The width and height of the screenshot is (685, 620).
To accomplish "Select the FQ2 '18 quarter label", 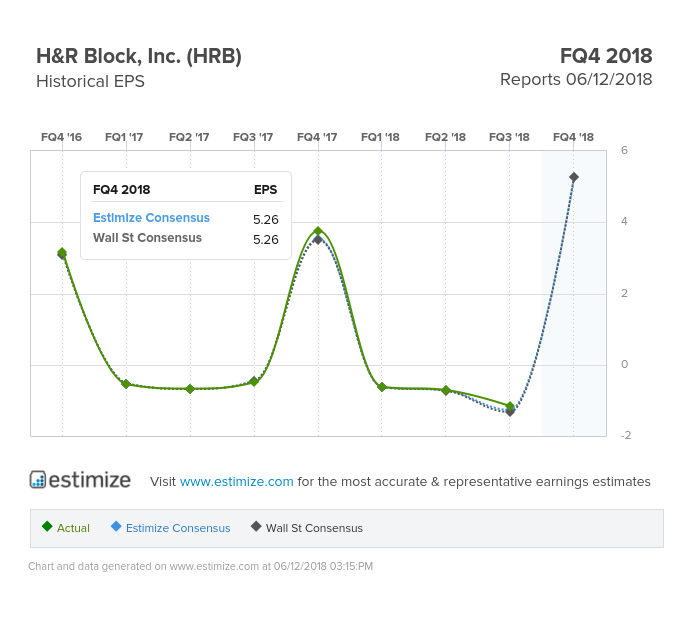I will (445, 137).
